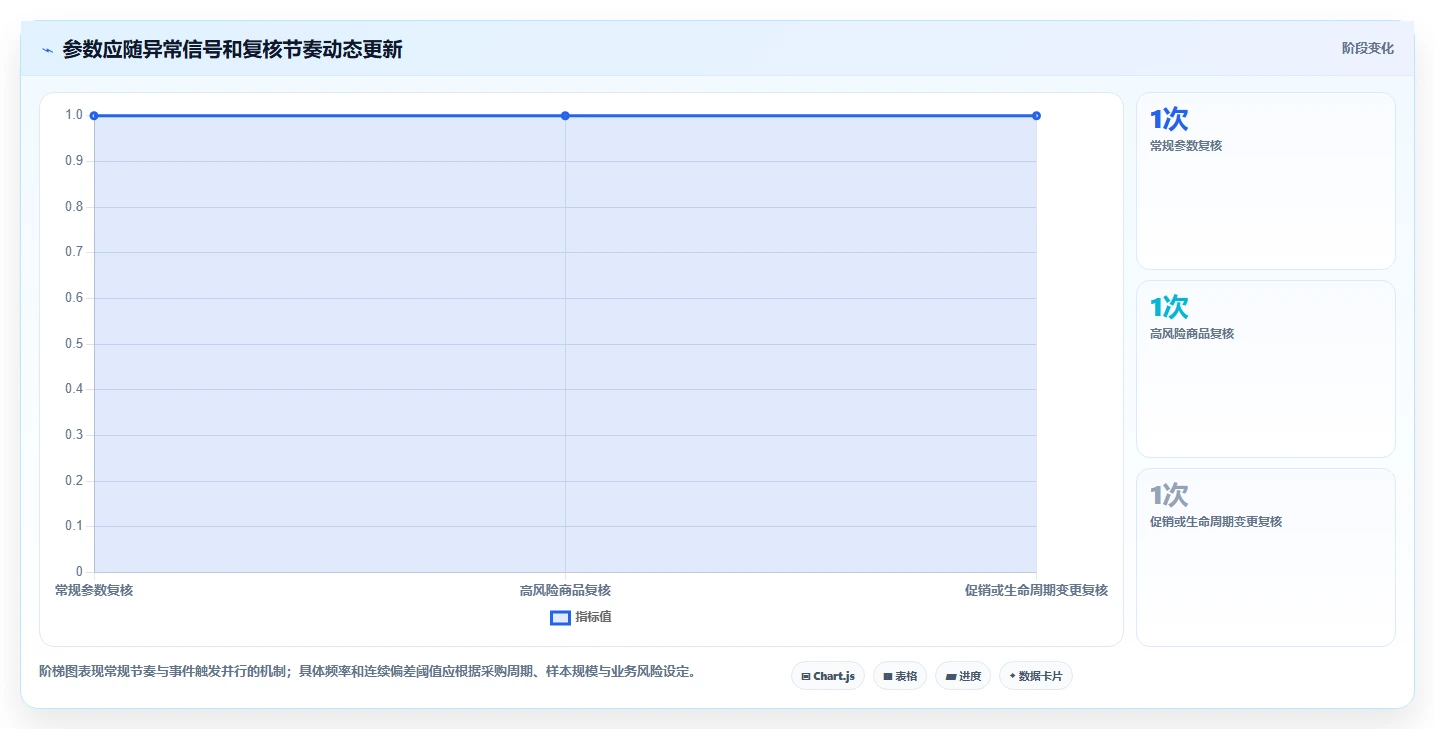The height and width of the screenshot is (729, 1435).
Task: Click the 1次 value in 常规参数复核 card
Action: click(x=1169, y=120)
